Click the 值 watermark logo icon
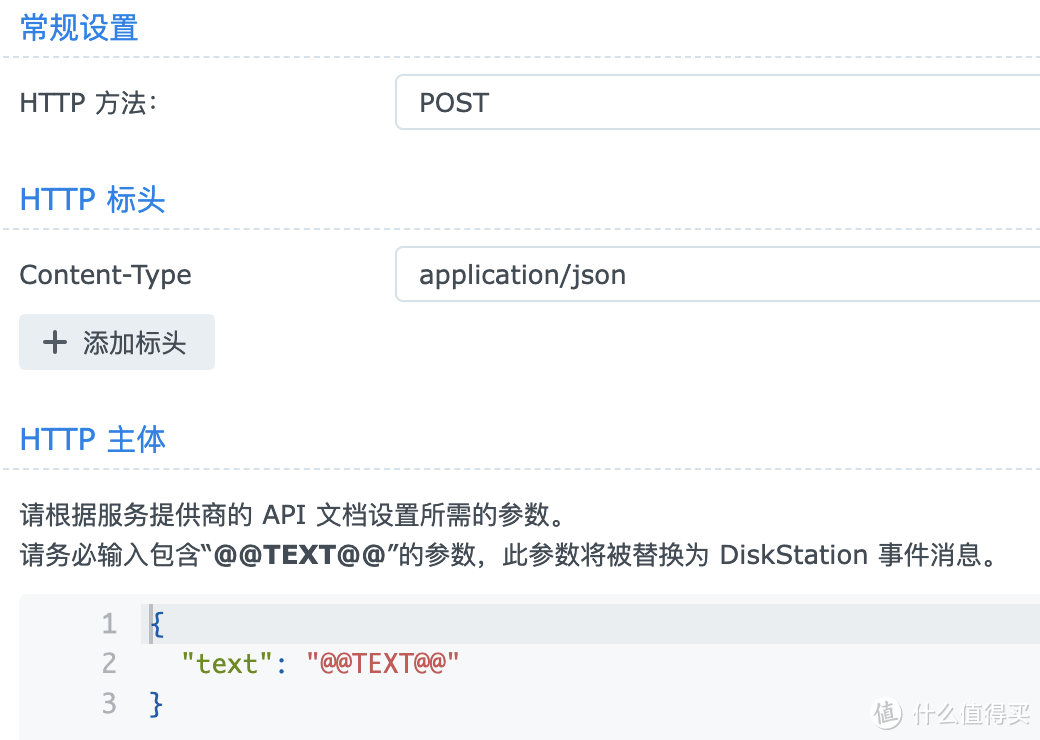The height and width of the screenshot is (740, 1040). click(x=888, y=712)
